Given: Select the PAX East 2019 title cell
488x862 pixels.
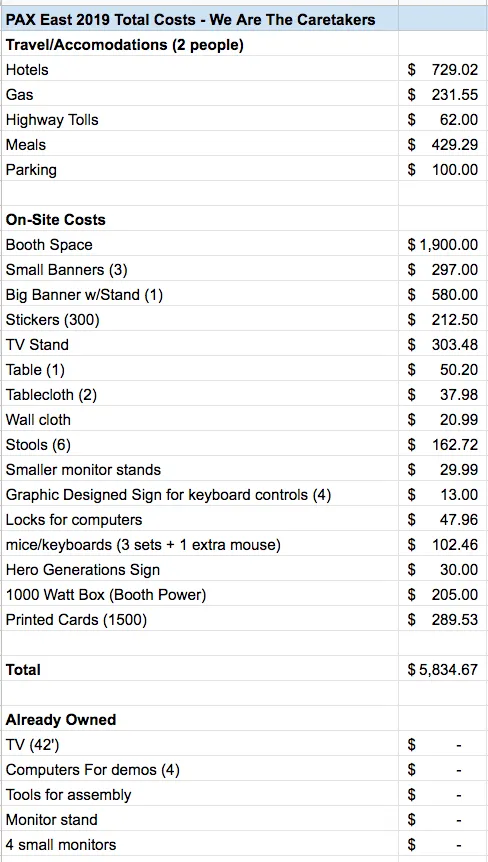Looking at the screenshot, I should coord(199,19).
